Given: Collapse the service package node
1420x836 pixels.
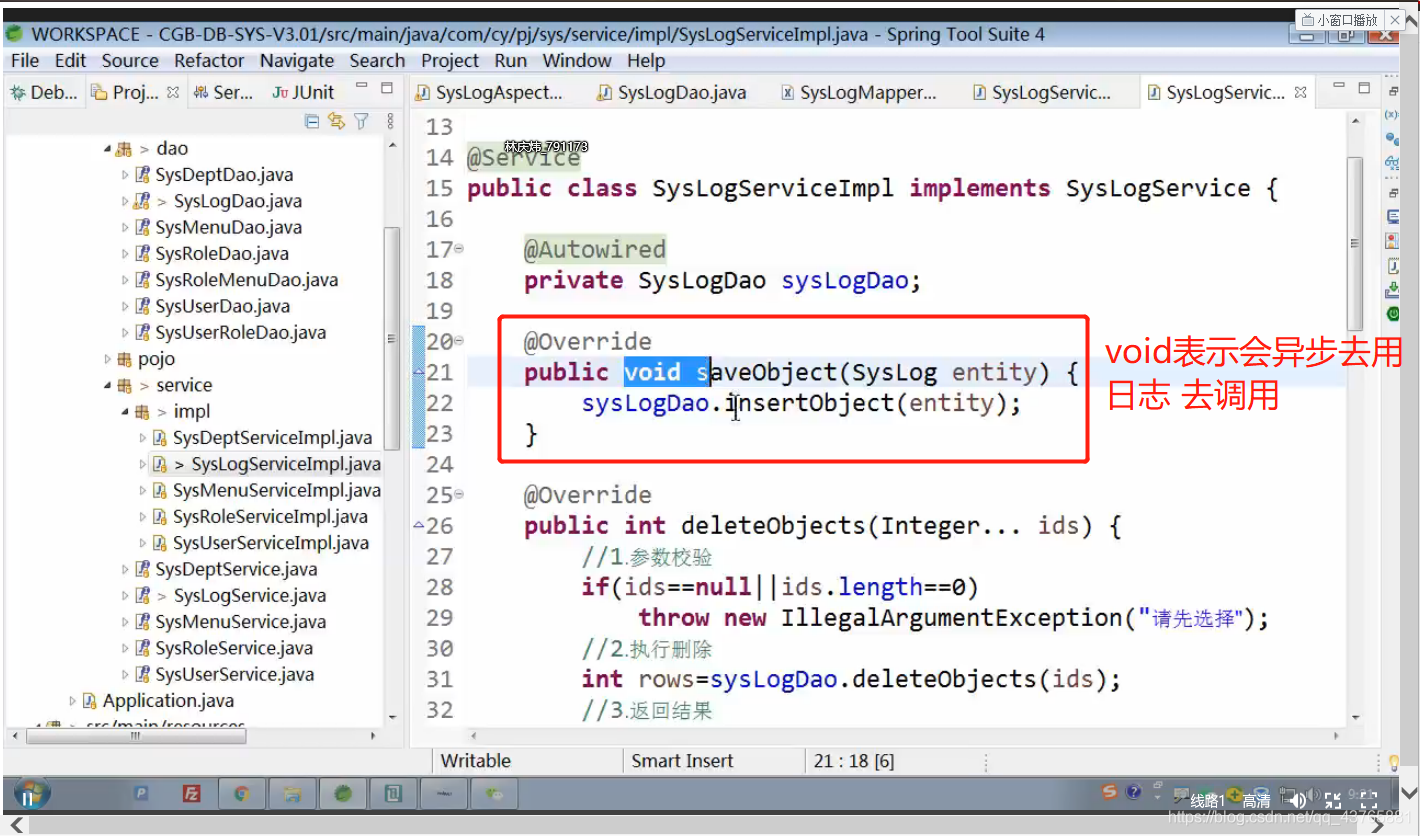Looking at the screenshot, I should [107, 385].
